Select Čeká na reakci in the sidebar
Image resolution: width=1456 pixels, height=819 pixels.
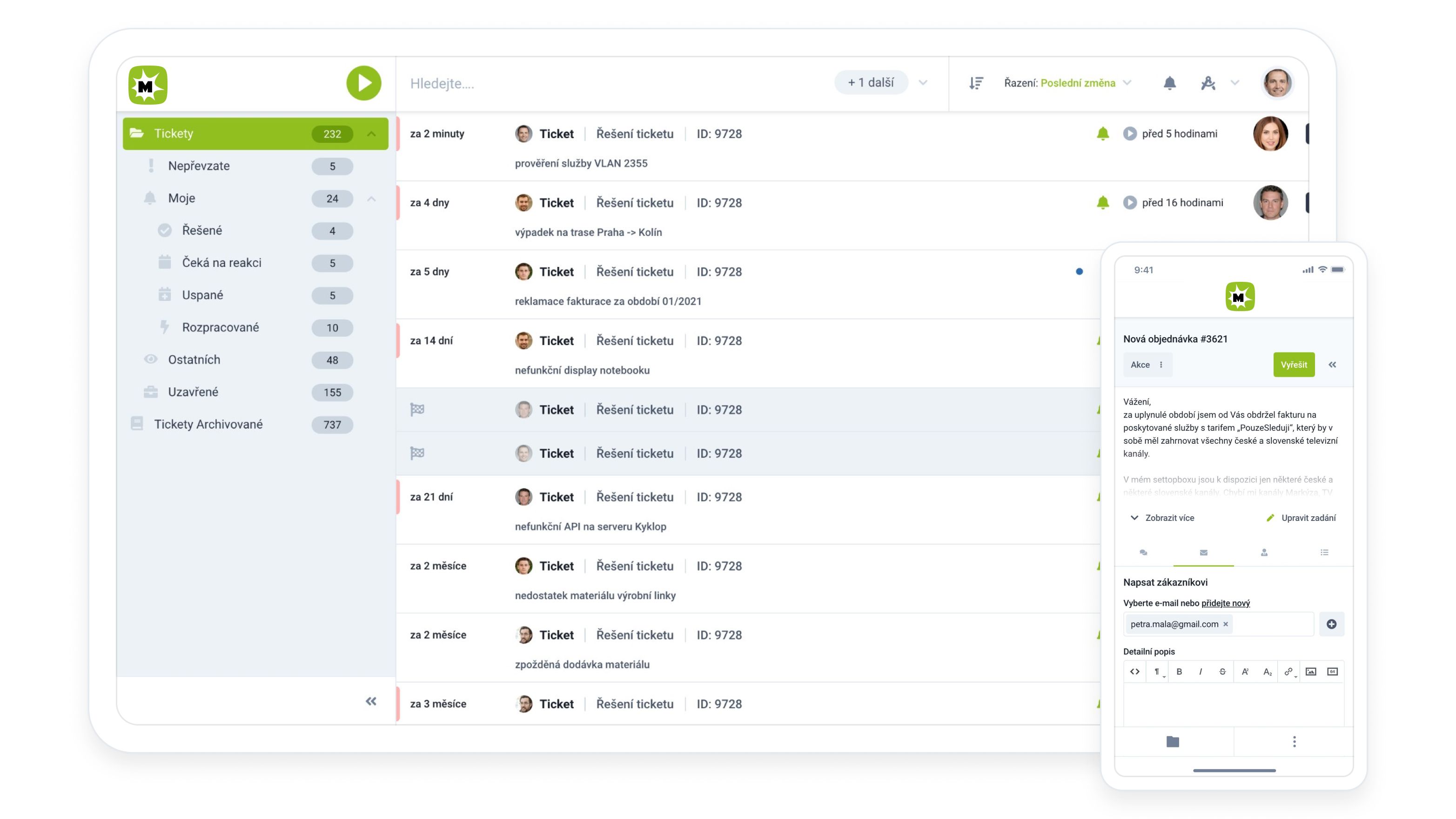pyautogui.click(x=221, y=263)
